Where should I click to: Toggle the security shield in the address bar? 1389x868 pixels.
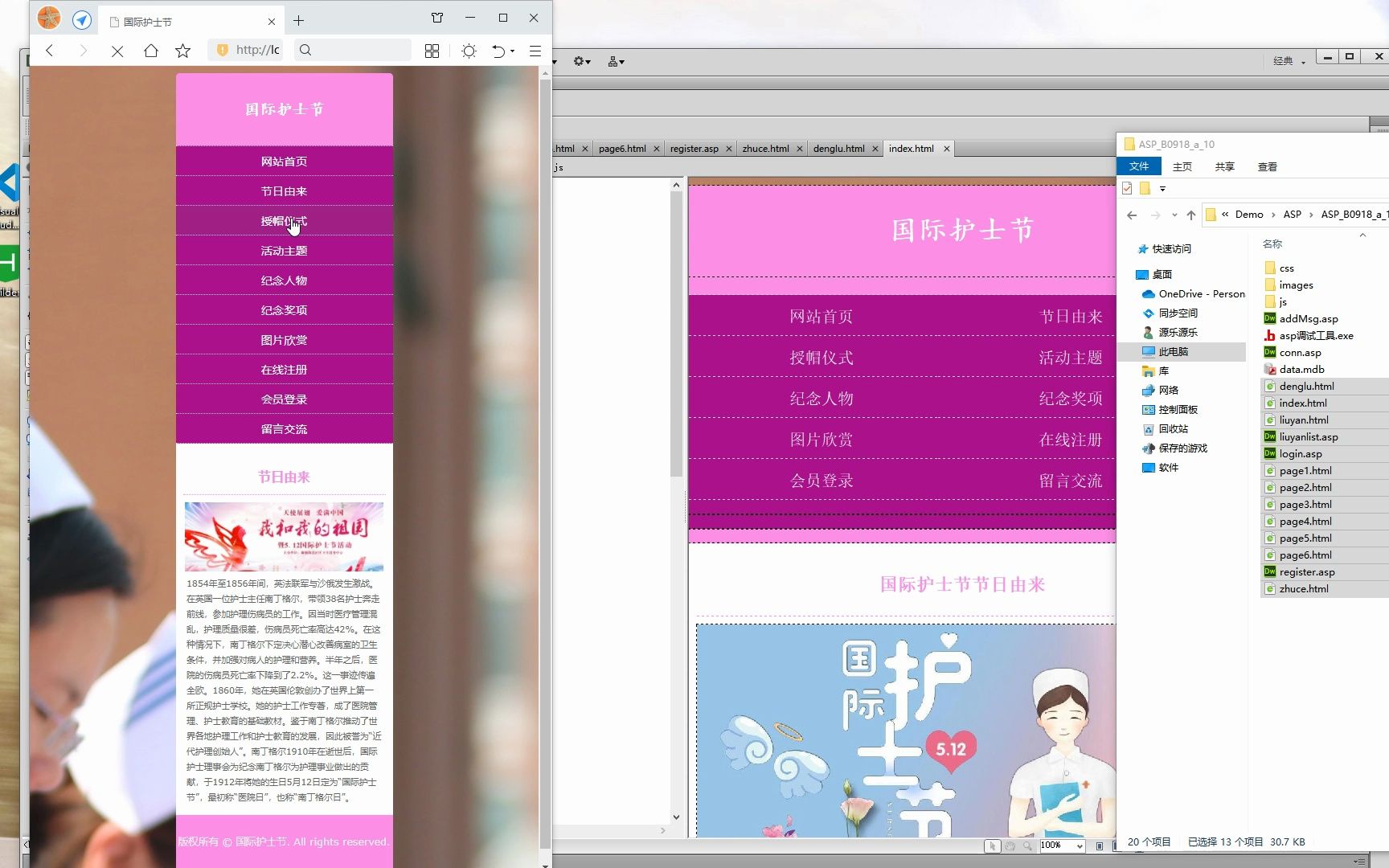(x=222, y=50)
